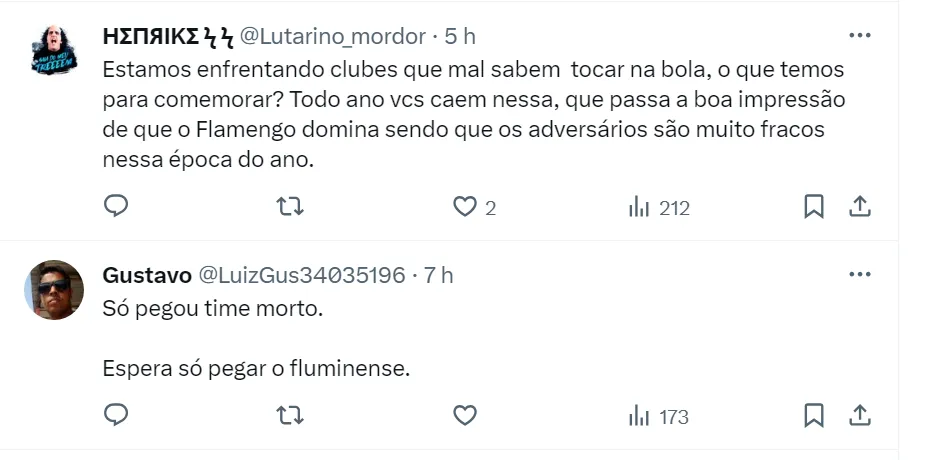This screenshot has height=460, width=941.
Task: Repost Gustavo's tweet
Action: [290, 415]
